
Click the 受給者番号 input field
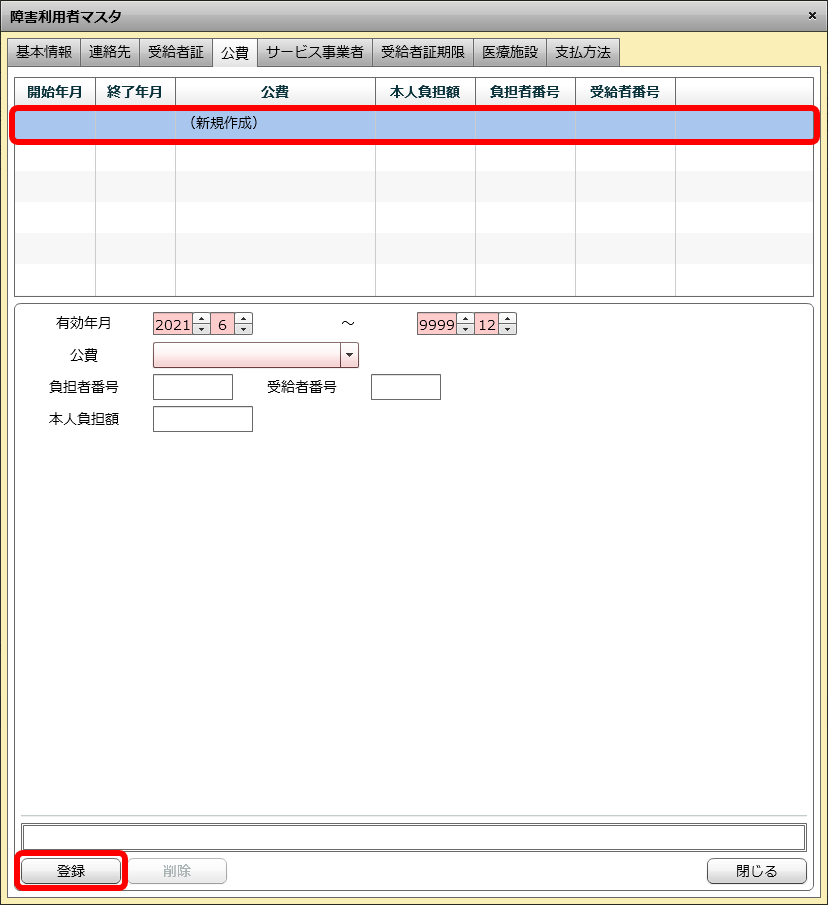click(x=405, y=387)
